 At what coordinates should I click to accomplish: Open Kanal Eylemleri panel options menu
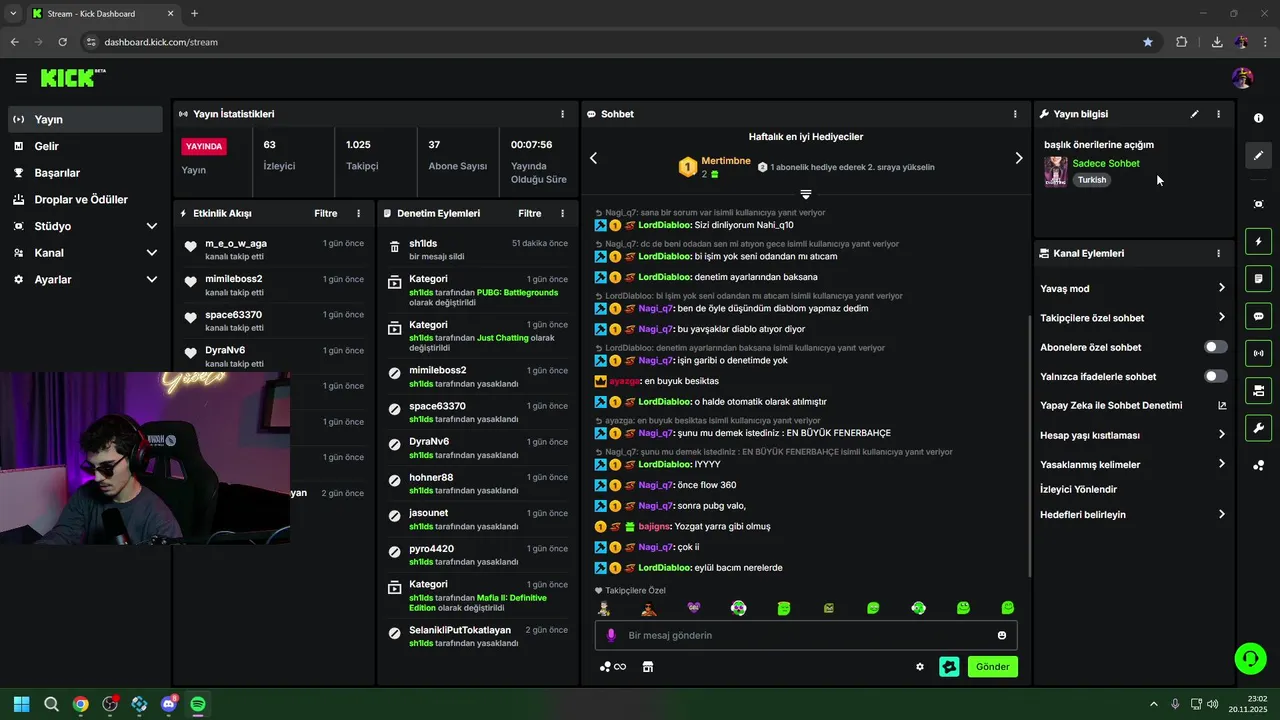pos(1218,253)
